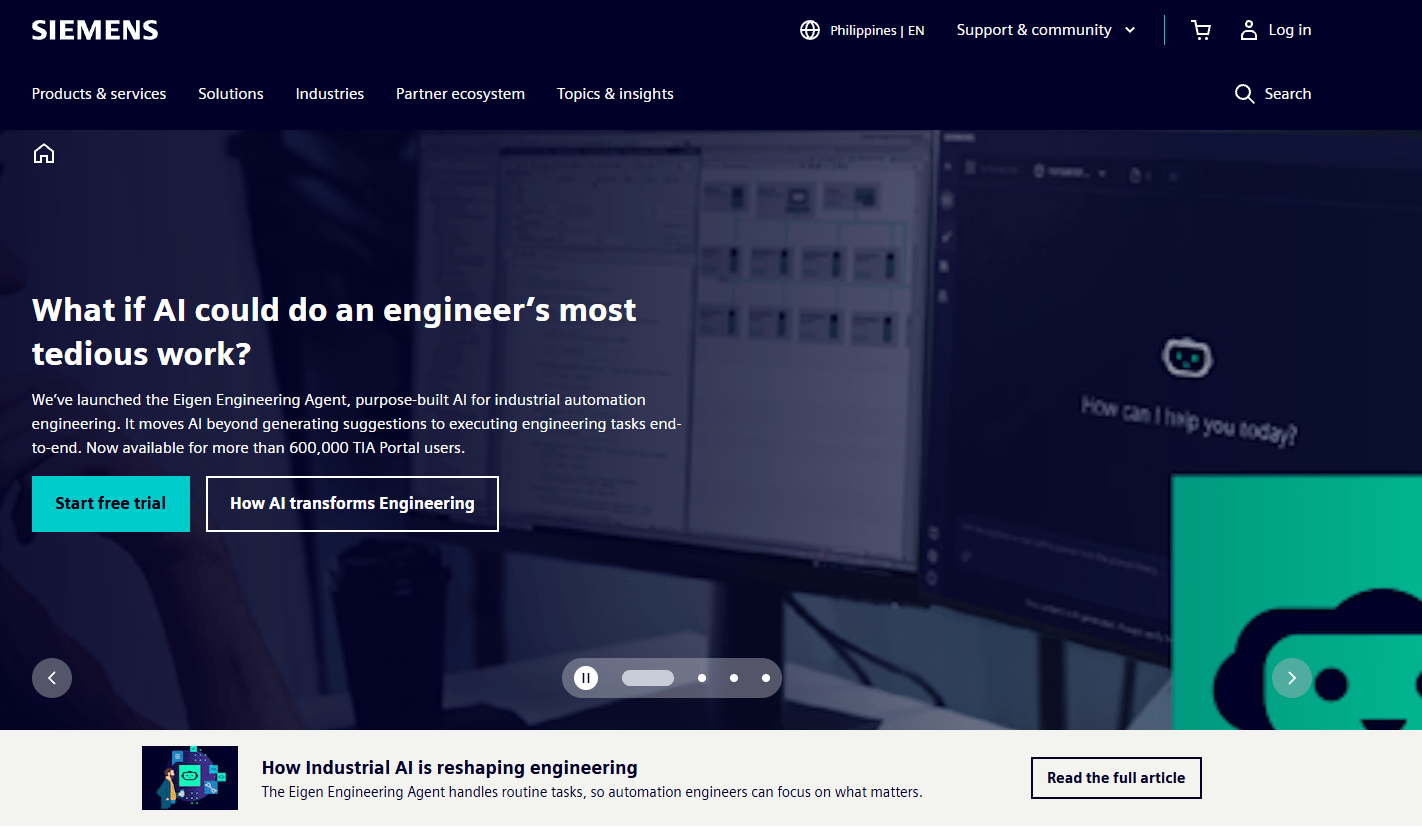Screen dimensions: 1422x828
Task: Go to the home breadcrumb icon
Action: (44, 153)
